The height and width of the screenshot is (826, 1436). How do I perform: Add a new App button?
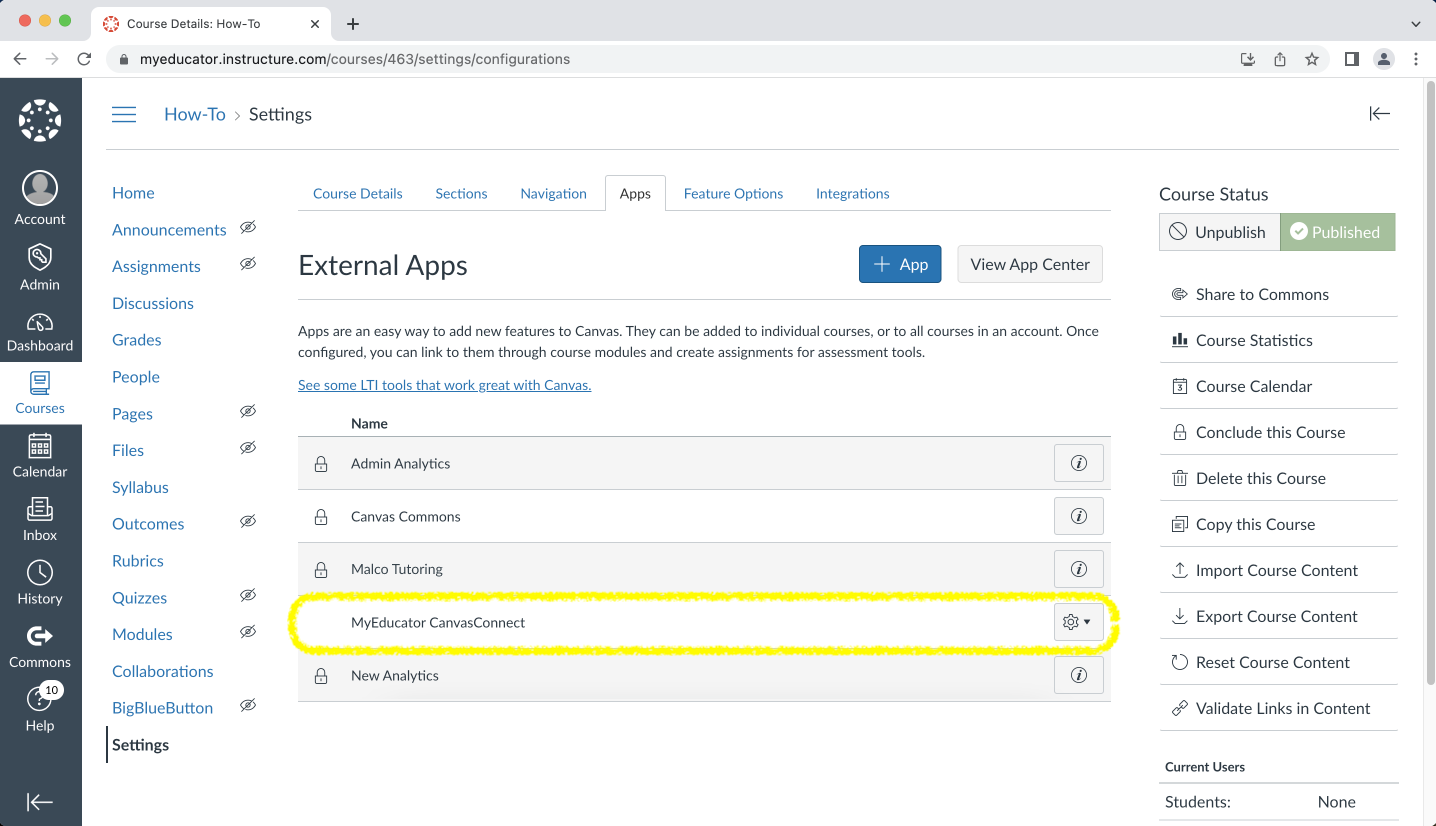900,264
